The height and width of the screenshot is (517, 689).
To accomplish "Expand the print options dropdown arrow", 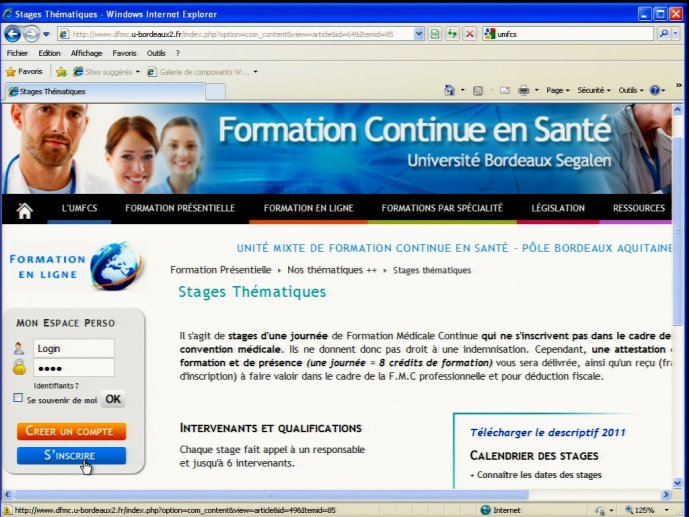I will click(537, 90).
